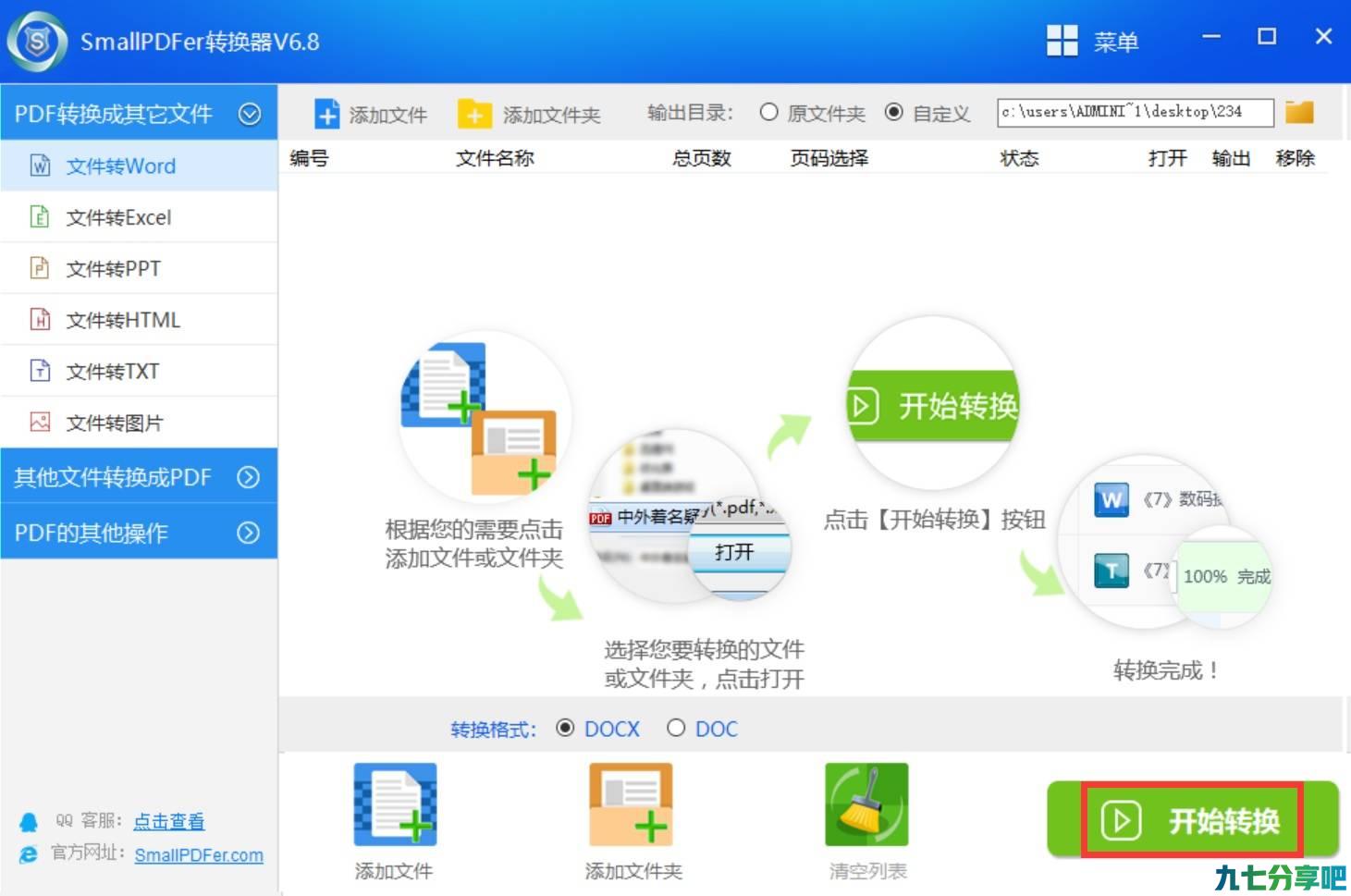
Task: Select 文件转HTML in sidebar
Action: 139,320
